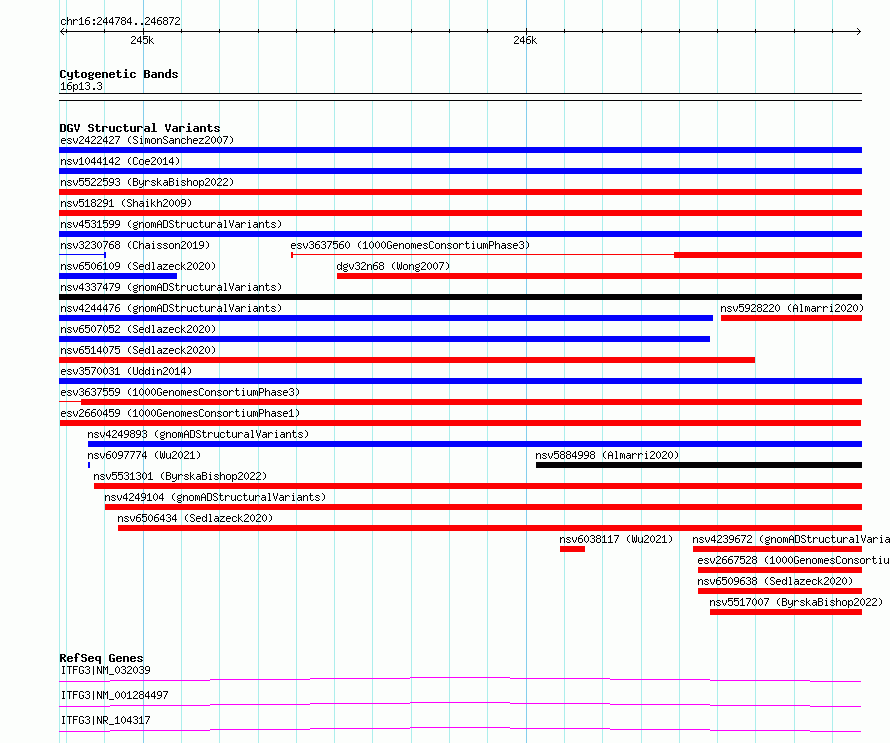Image resolution: width=890 pixels, height=743 pixels.
Task: Click esv3637560 (1000GenomesConsortiumPhase3) label
Action: point(410,245)
